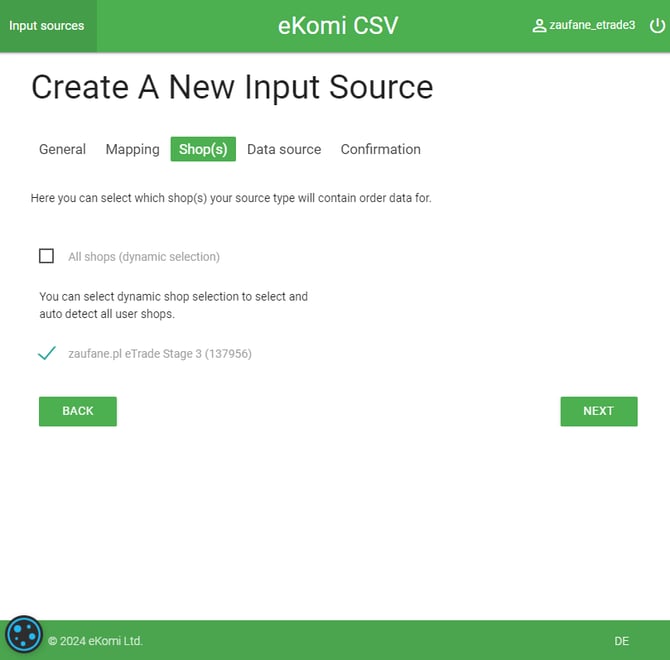Open the Input sources menu
The height and width of the screenshot is (660, 670).
(x=47, y=25)
